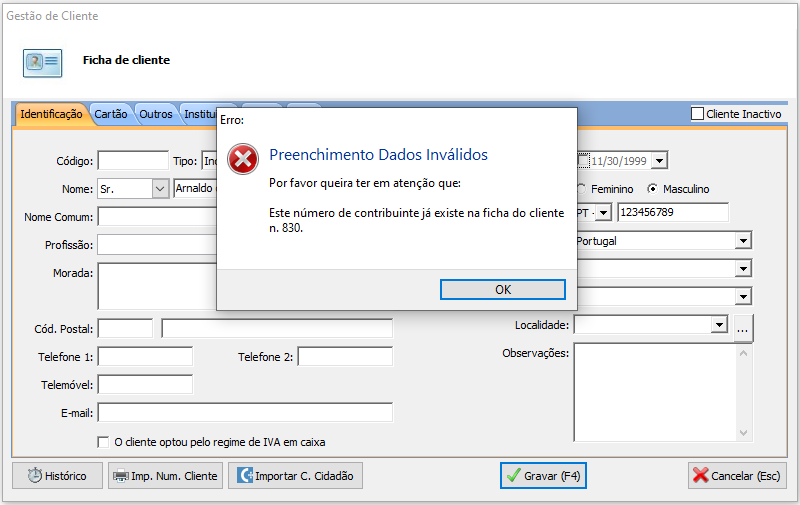Switch to the Outros tab
This screenshot has width=800, height=505.
tap(156, 114)
